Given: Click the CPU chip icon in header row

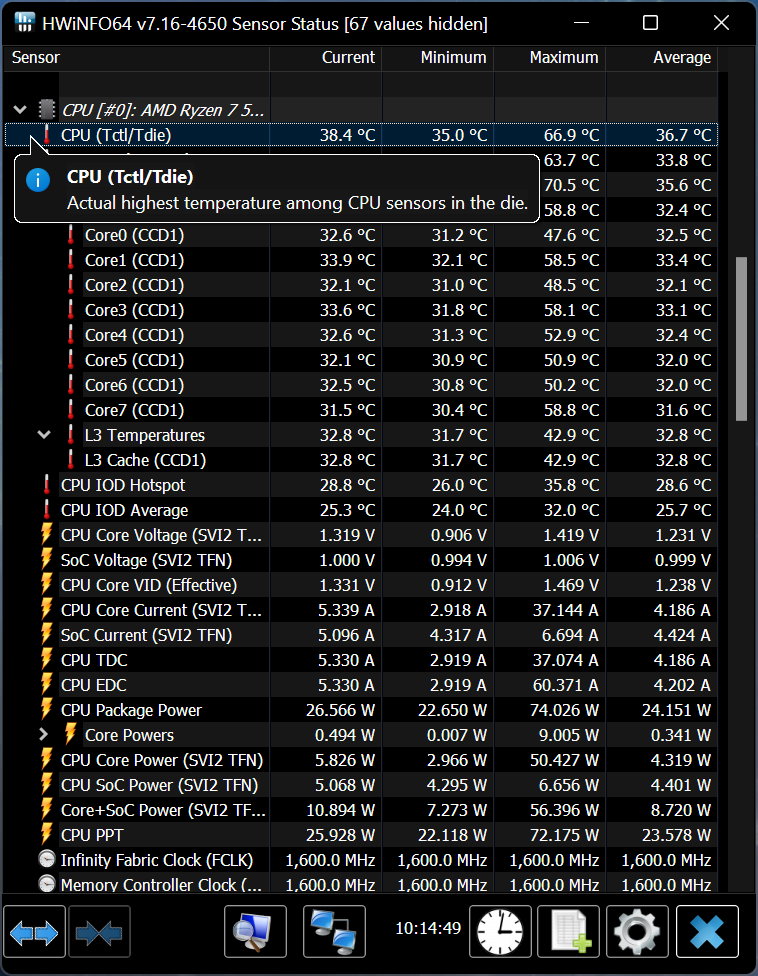Looking at the screenshot, I should coord(47,109).
